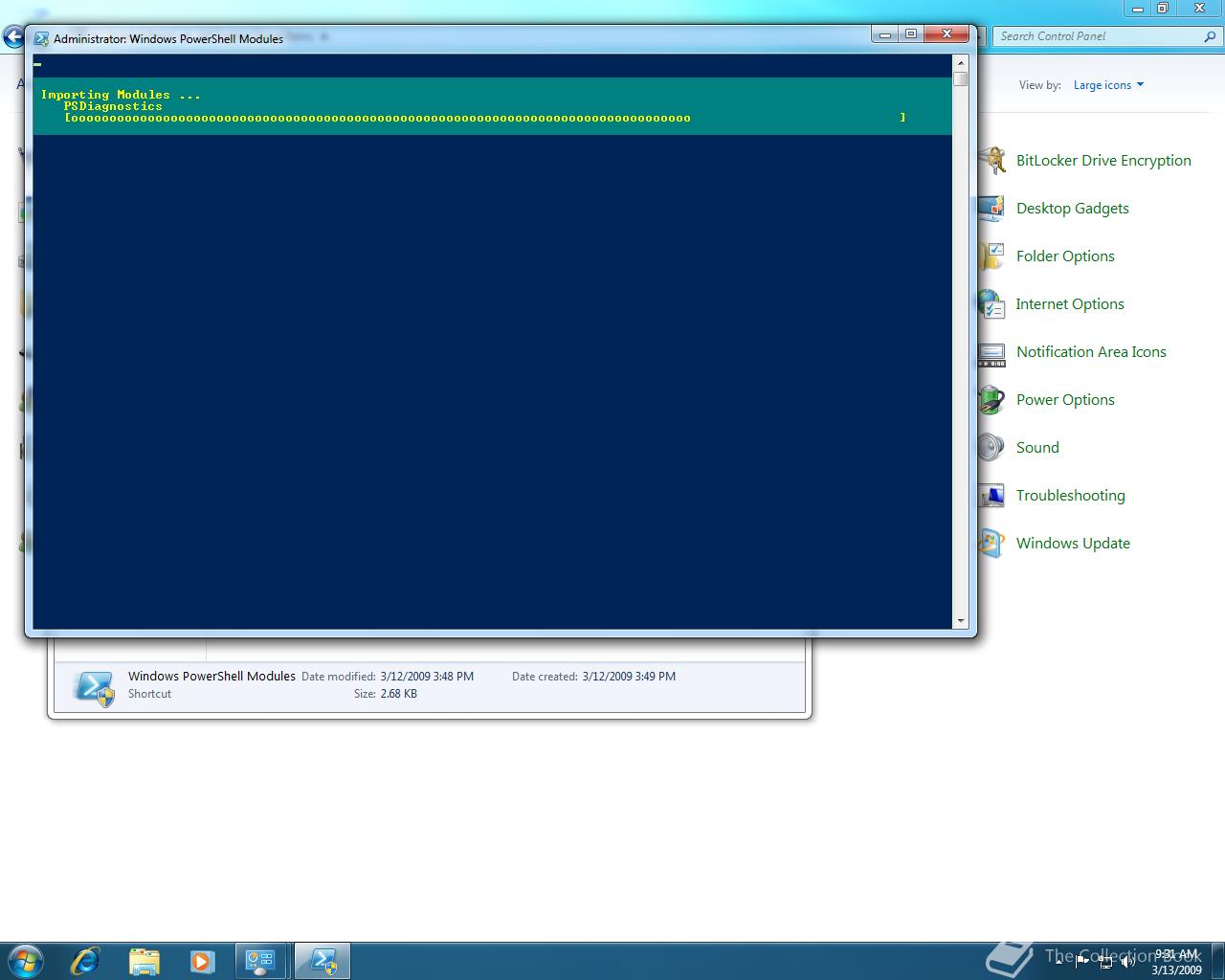Image resolution: width=1225 pixels, height=980 pixels.
Task: Click the BitLocker Drive Encryption link
Action: pyautogui.click(x=1103, y=161)
